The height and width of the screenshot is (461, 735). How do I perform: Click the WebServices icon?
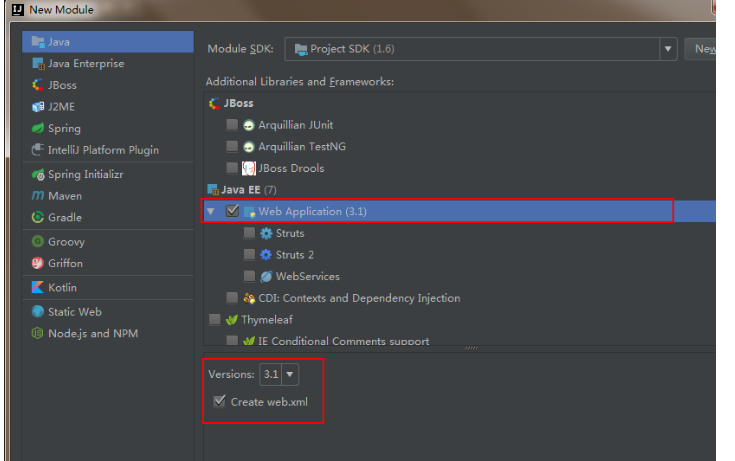tap(266, 277)
